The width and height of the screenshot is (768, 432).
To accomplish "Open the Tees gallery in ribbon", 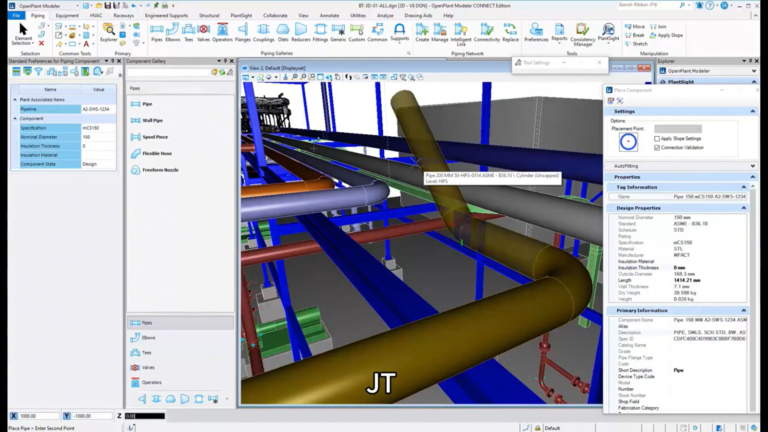I will tap(189, 33).
